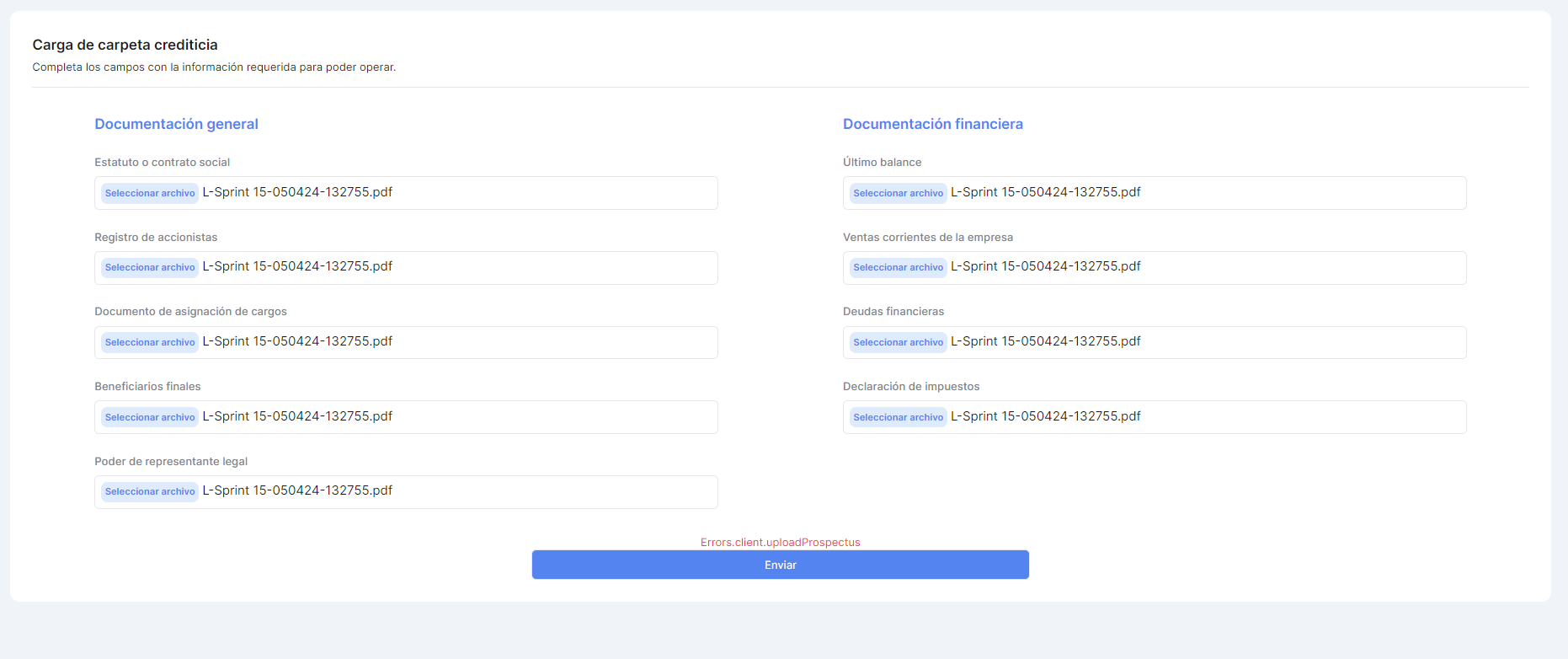The image size is (1568, 659).
Task: Click the filename text in Estatuto o contrato social field
Action: [297, 192]
